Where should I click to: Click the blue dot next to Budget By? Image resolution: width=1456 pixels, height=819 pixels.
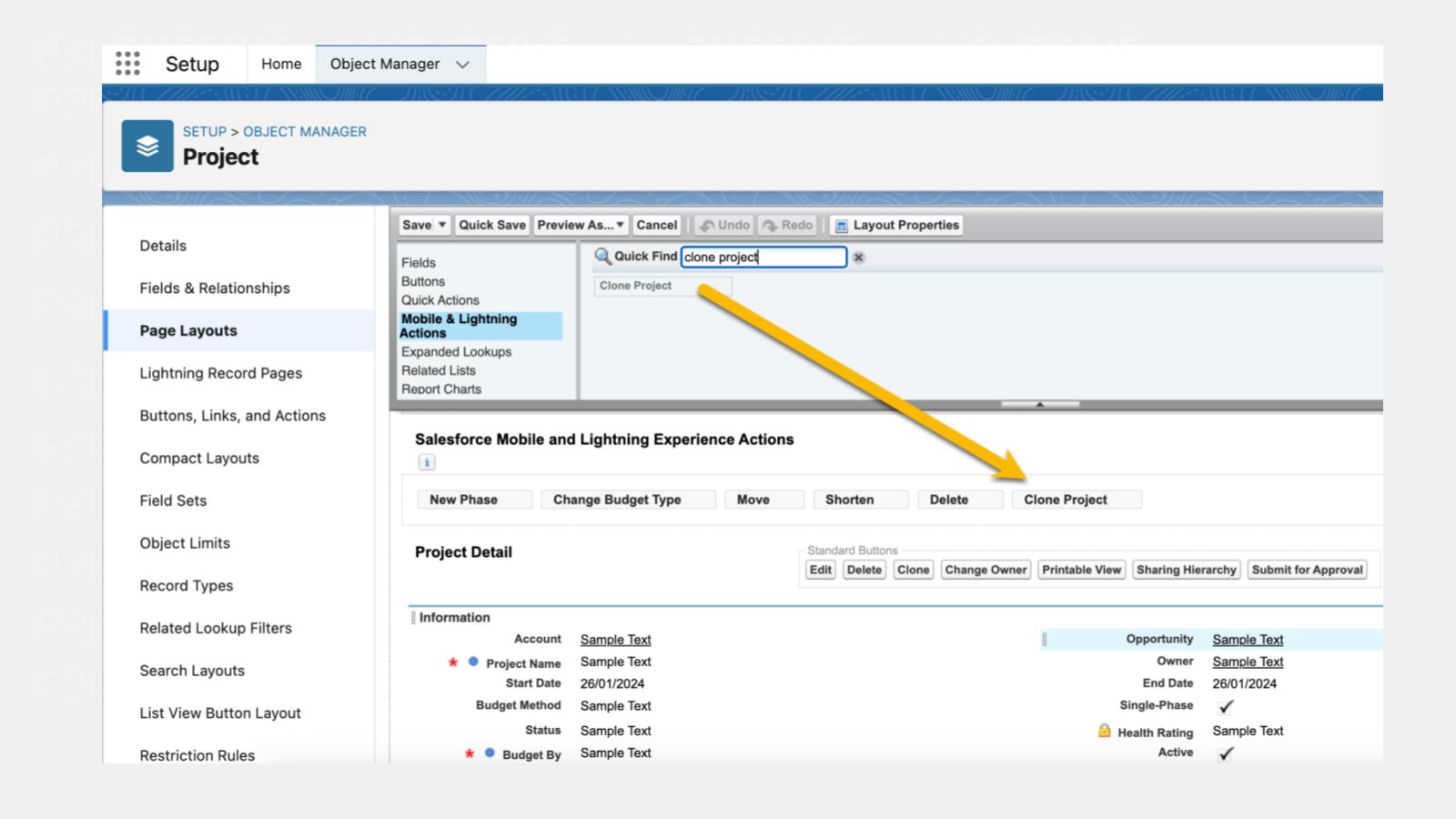490,753
